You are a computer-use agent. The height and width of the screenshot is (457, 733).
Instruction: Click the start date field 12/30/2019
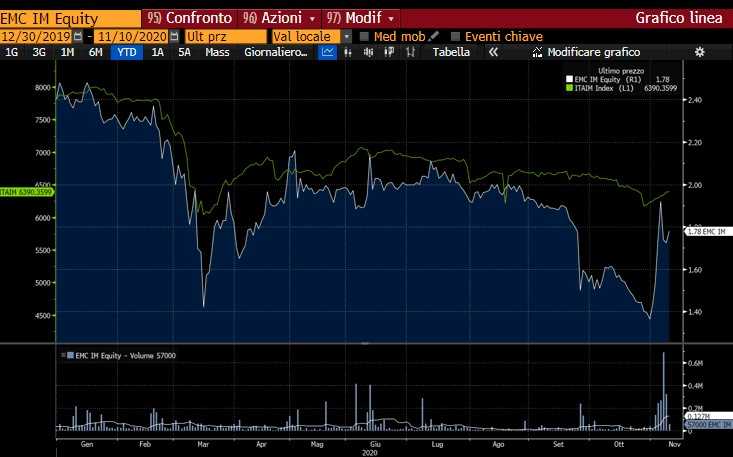[x=36, y=36]
